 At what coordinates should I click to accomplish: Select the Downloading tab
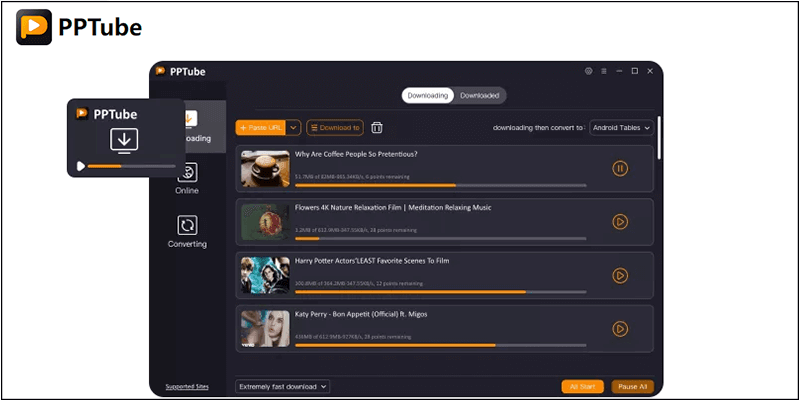tap(428, 95)
